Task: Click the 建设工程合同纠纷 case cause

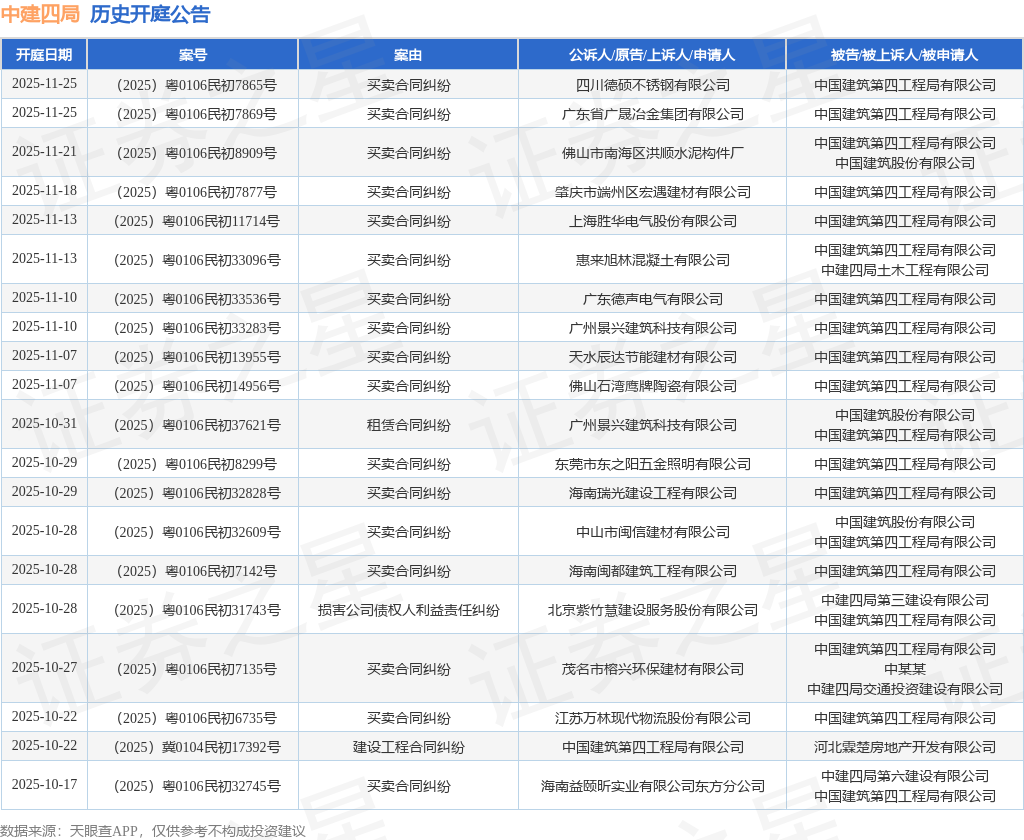Action: (x=408, y=747)
